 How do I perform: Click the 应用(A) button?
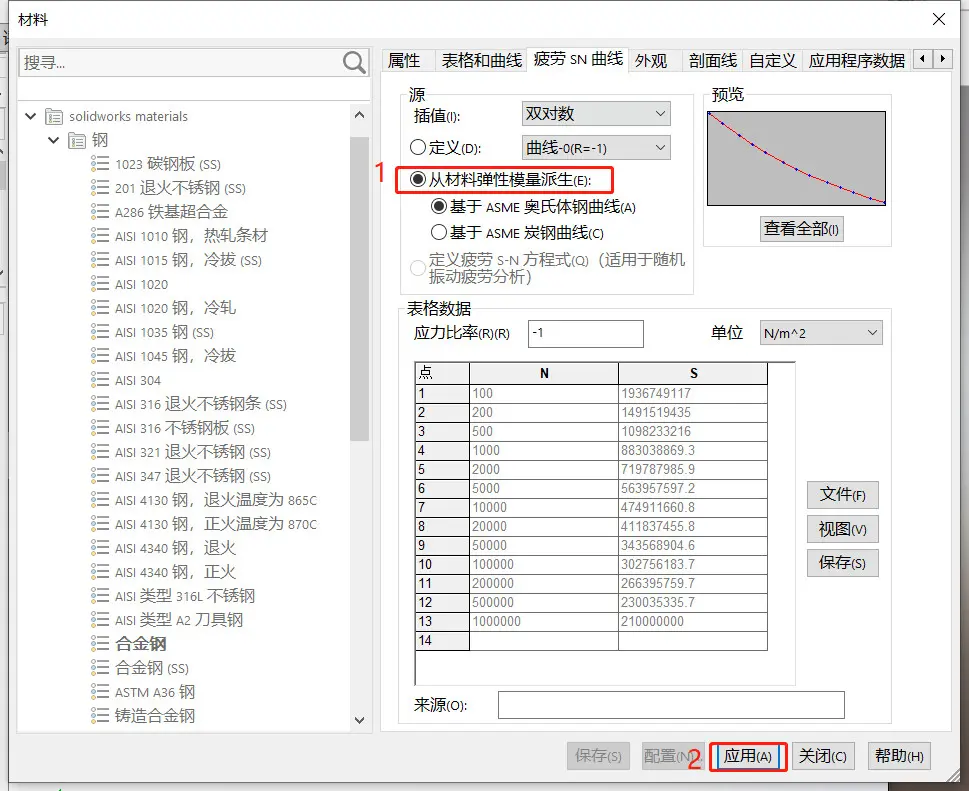click(748, 756)
